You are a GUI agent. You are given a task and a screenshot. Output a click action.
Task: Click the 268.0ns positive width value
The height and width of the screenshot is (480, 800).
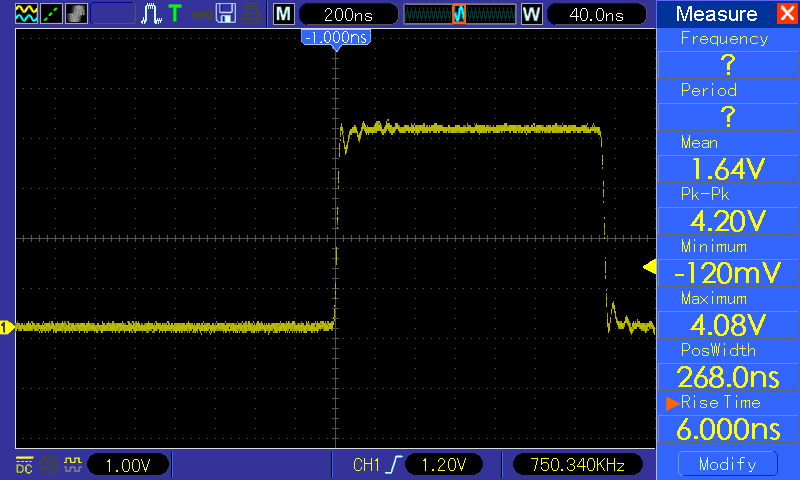(728, 377)
